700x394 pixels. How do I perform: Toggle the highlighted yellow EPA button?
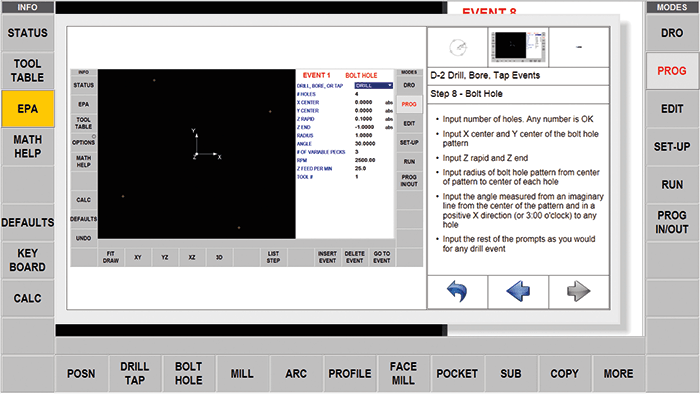click(28, 109)
